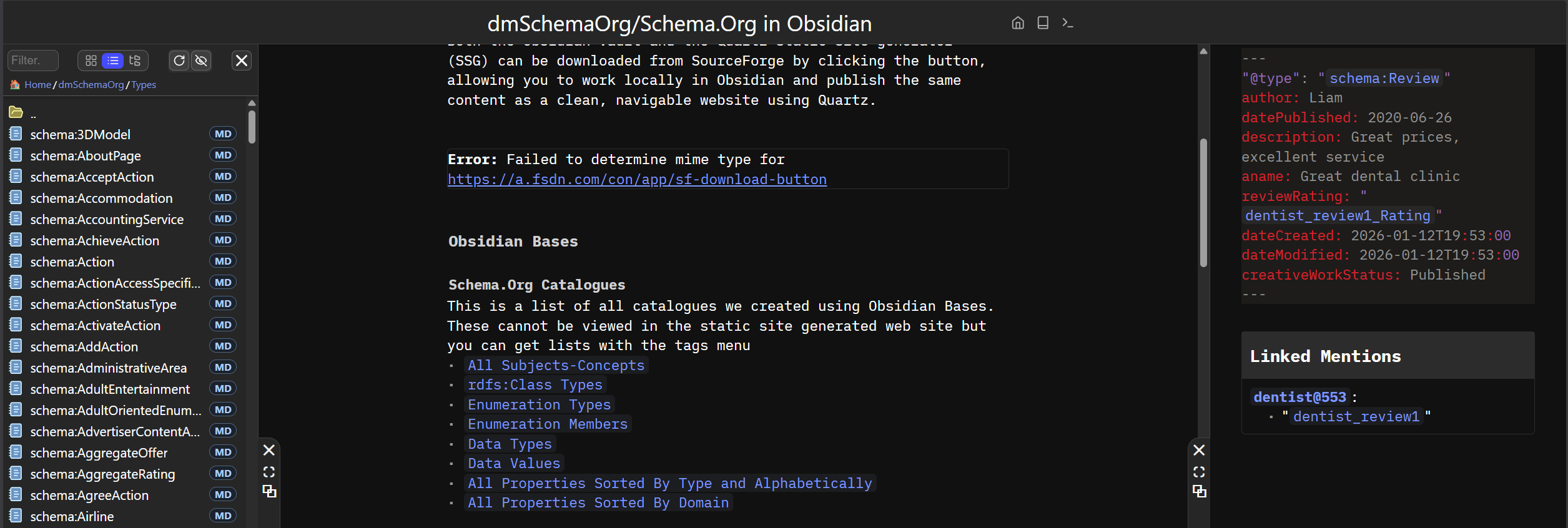Switch file explorer to grid view
The width and height of the screenshot is (1568, 528).
click(91, 61)
